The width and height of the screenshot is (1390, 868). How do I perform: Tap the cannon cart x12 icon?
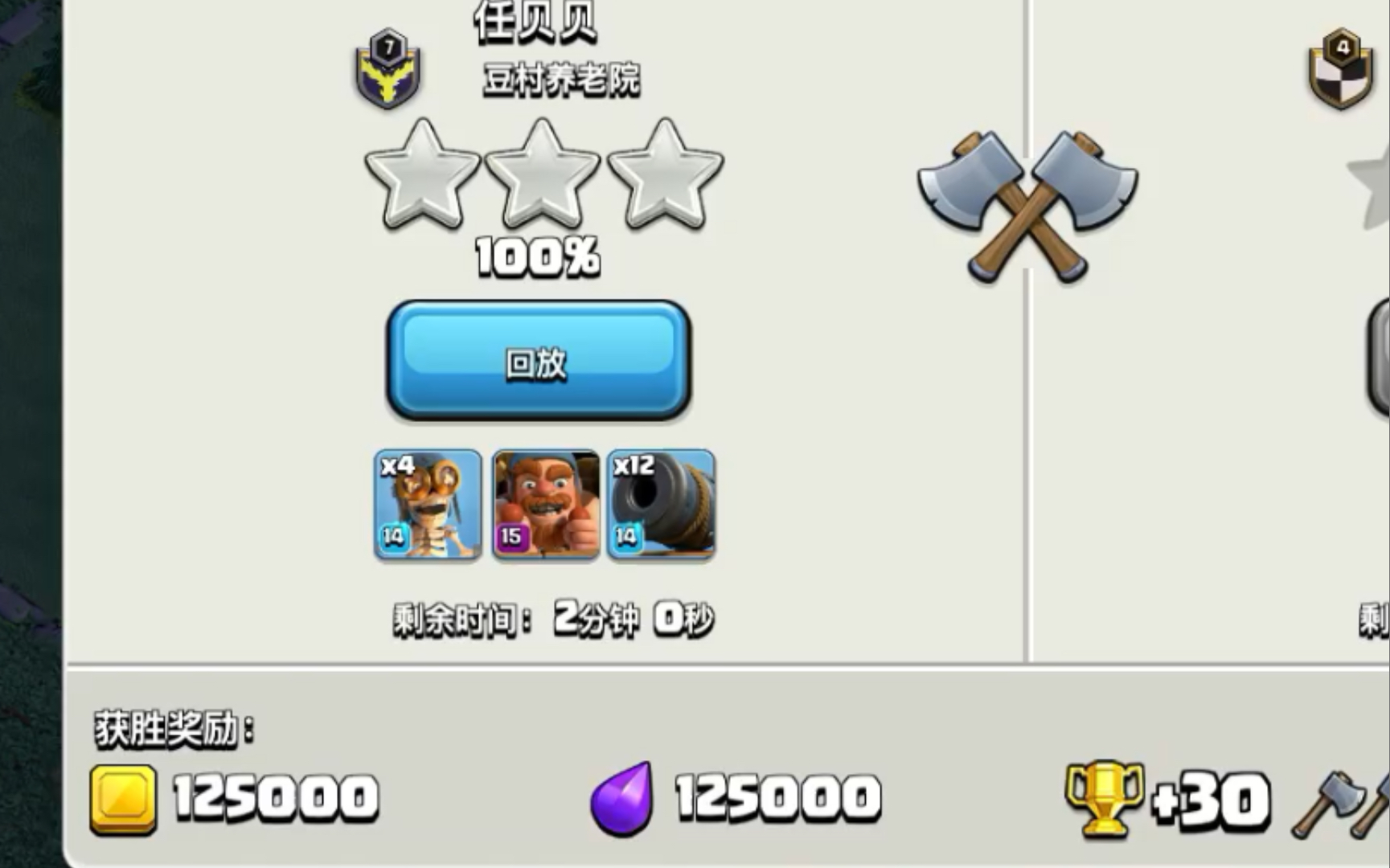(662, 504)
